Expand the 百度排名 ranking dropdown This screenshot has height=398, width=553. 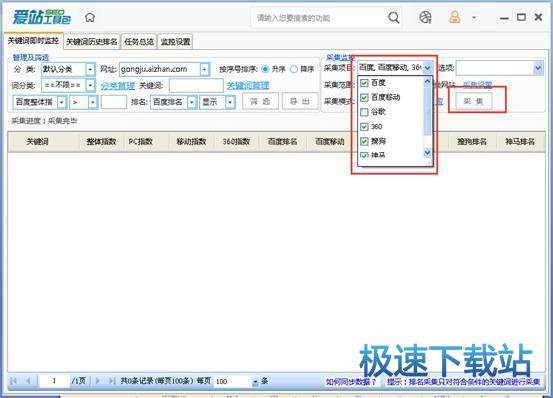click(x=192, y=102)
